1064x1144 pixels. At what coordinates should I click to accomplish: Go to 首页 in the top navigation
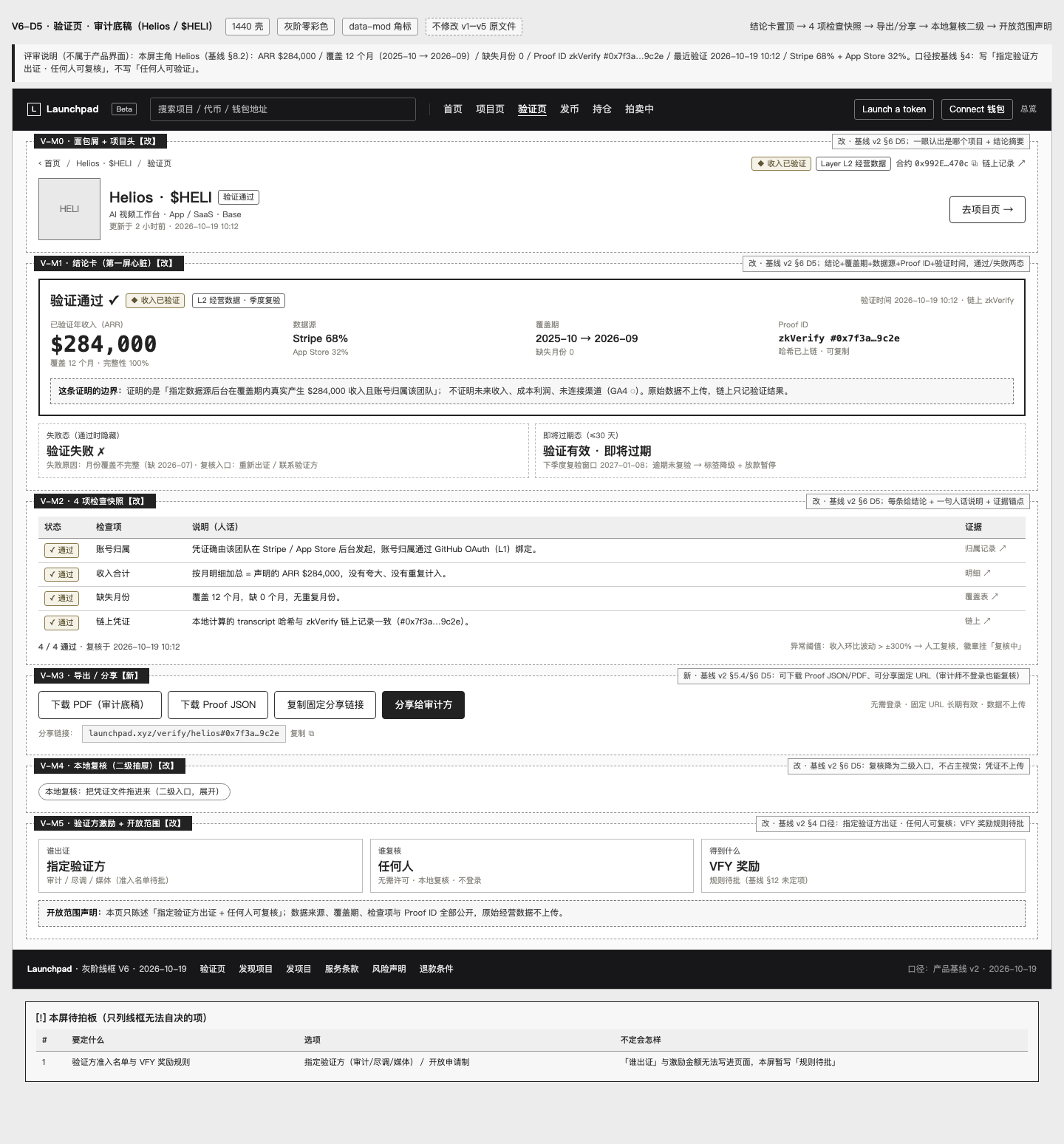[453, 109]
